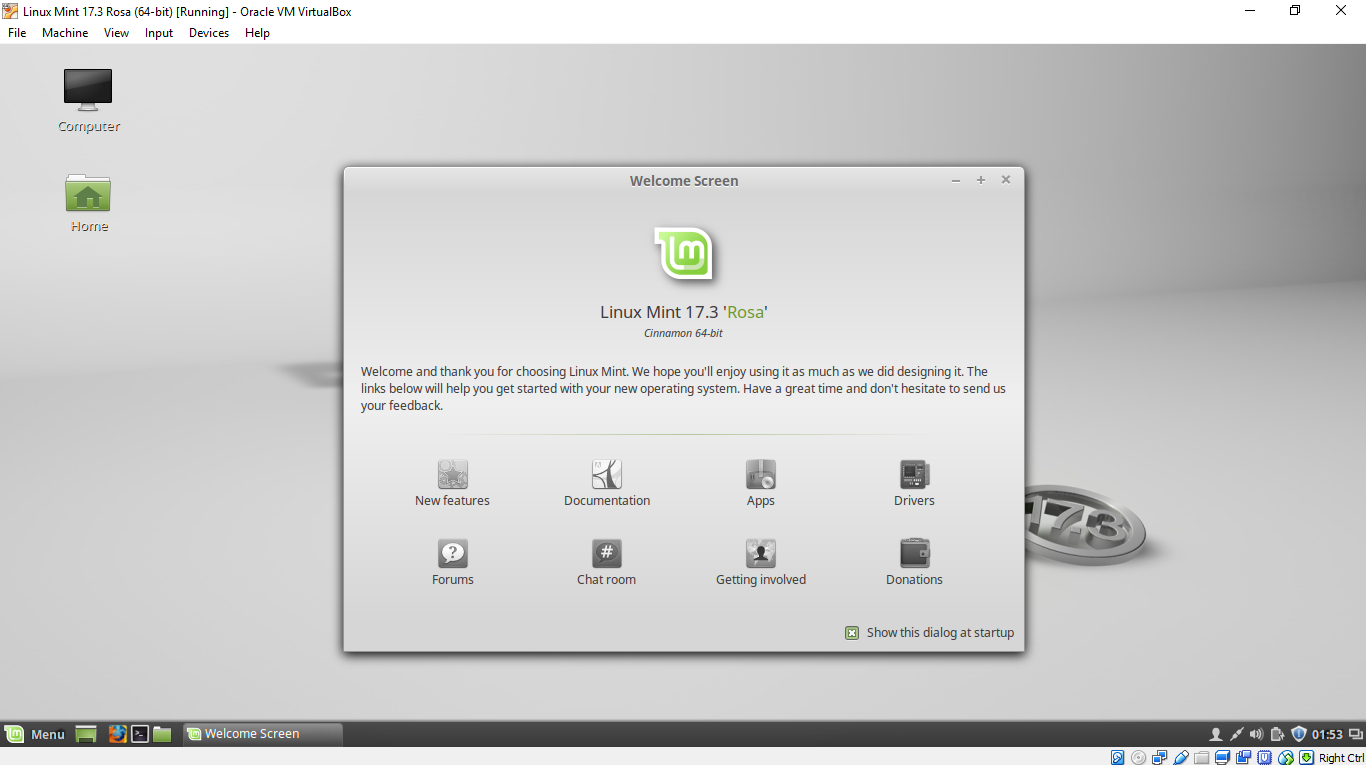The image size is (1366, 765).
Task: Launch Firefox from the panel
Action: point(118,734)
